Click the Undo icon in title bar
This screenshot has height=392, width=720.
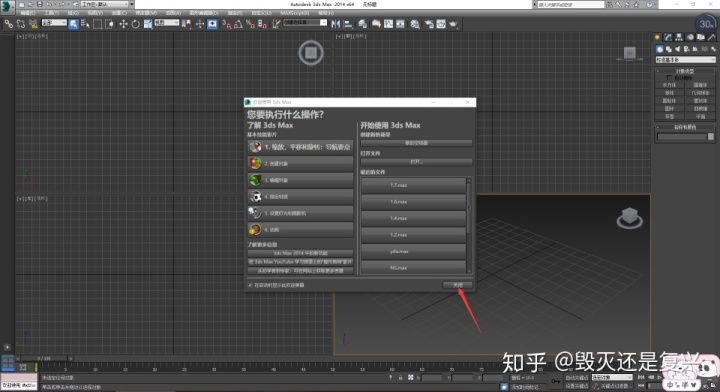49,4
